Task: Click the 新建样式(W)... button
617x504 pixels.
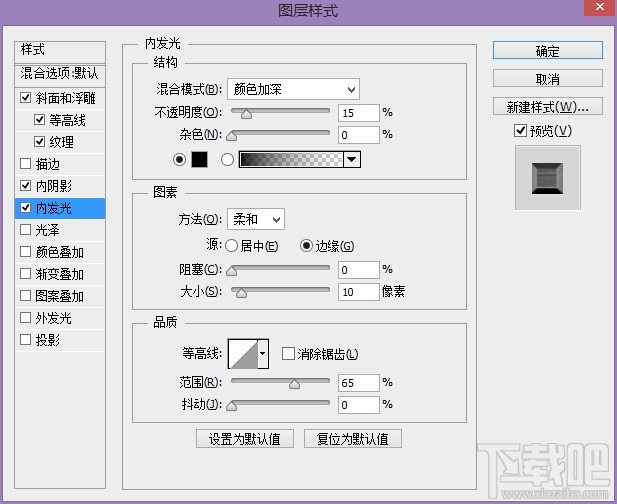Action: click(547, 107)
